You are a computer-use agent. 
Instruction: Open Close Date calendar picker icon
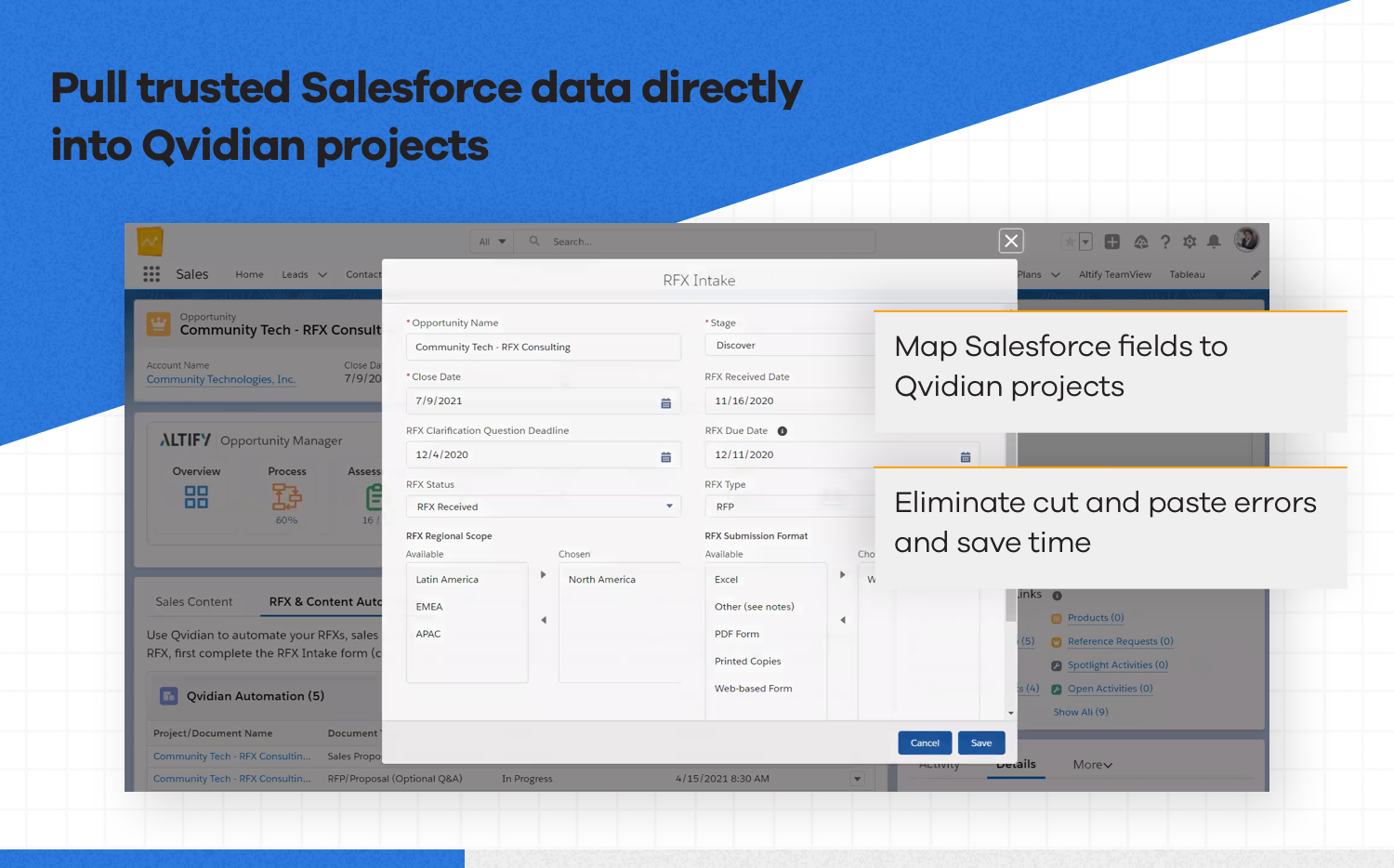tap(665, 402)
